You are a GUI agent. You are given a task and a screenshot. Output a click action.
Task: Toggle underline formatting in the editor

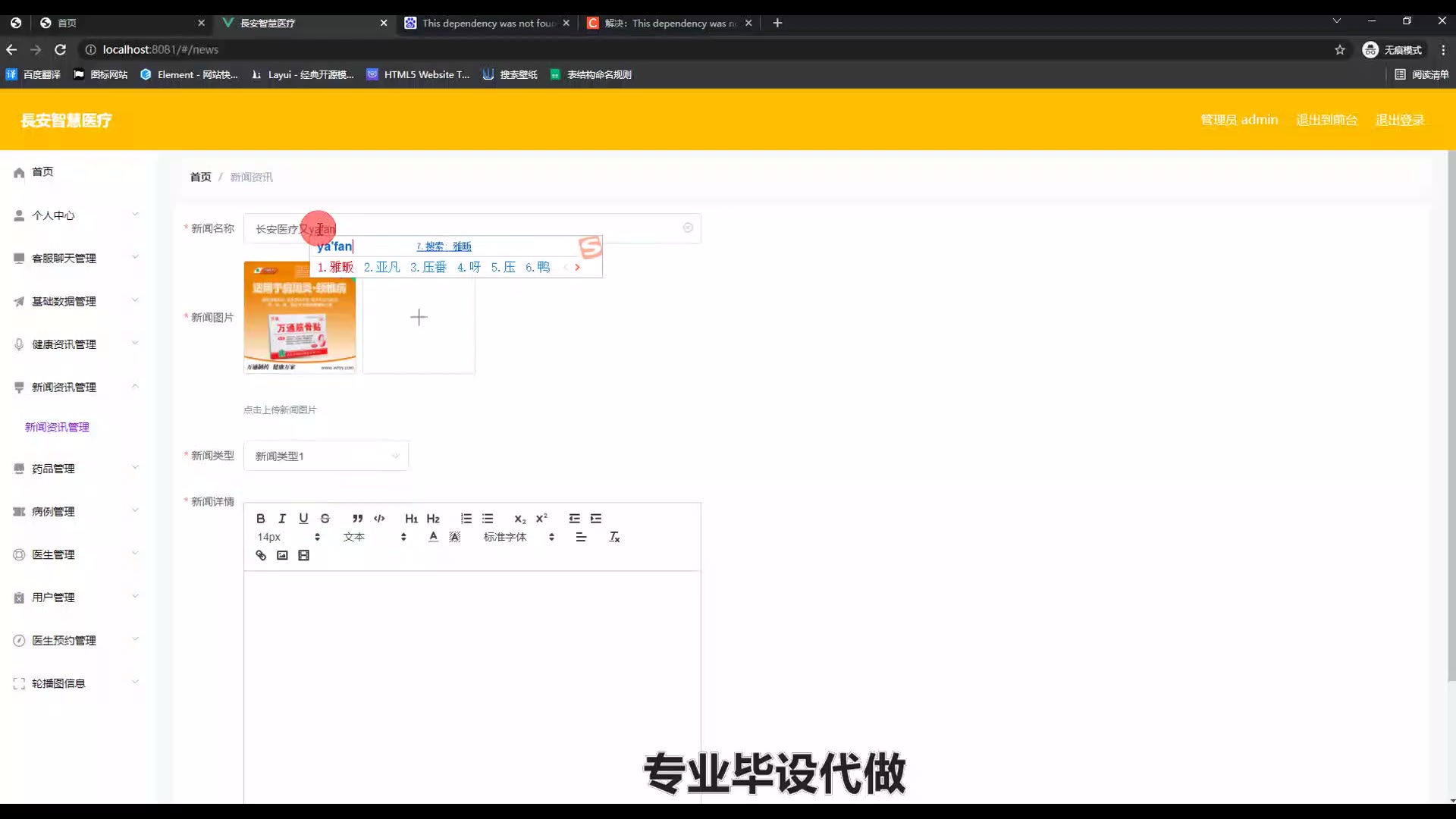(x=303, y=519)
